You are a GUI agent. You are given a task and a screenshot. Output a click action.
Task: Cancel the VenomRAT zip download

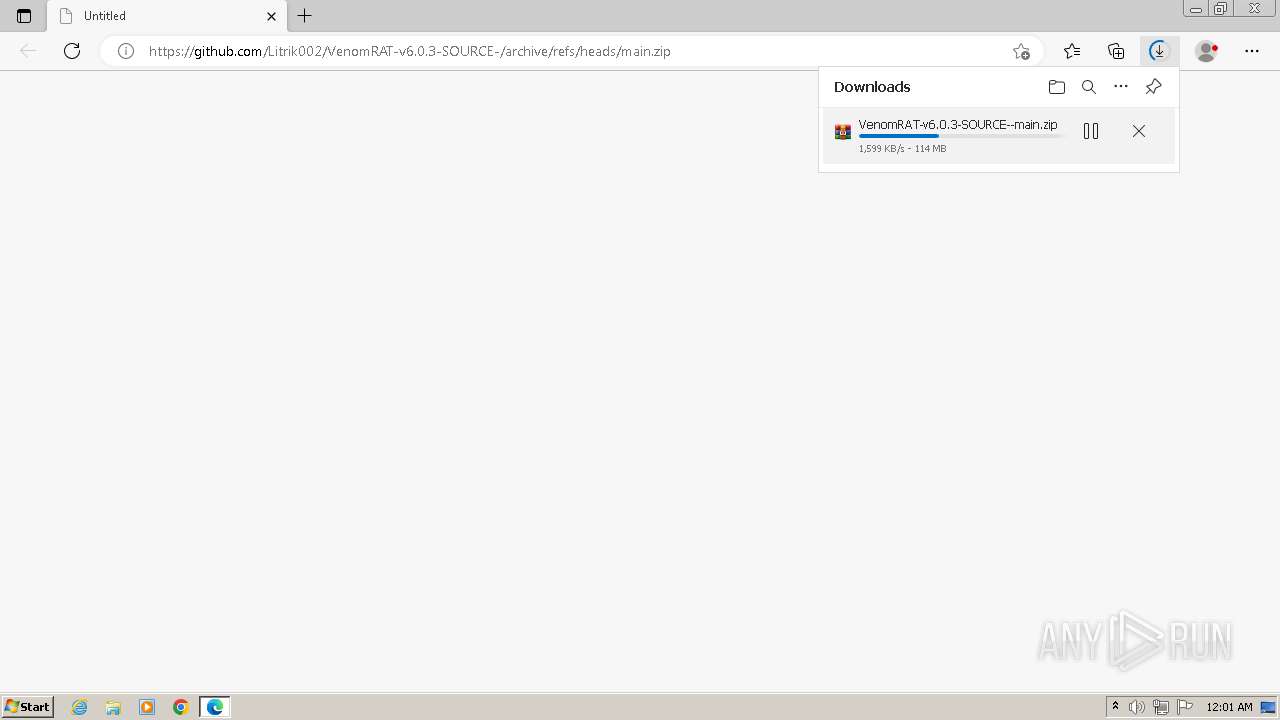(x=1139, y=131)
